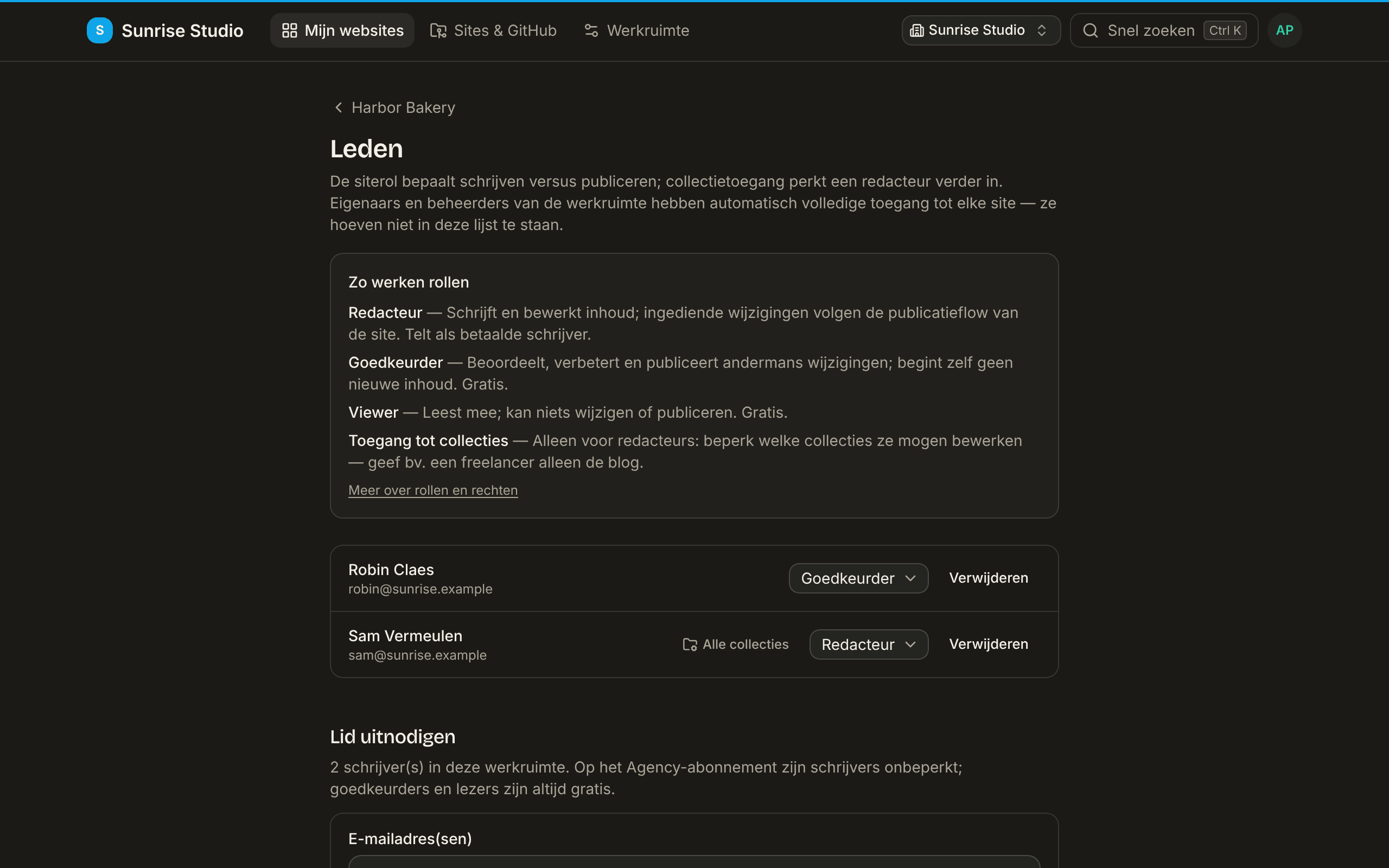Screen dimensions: 1389x868
Task: Click the email sam@sunrise.example
Action: tap(417, 655)
